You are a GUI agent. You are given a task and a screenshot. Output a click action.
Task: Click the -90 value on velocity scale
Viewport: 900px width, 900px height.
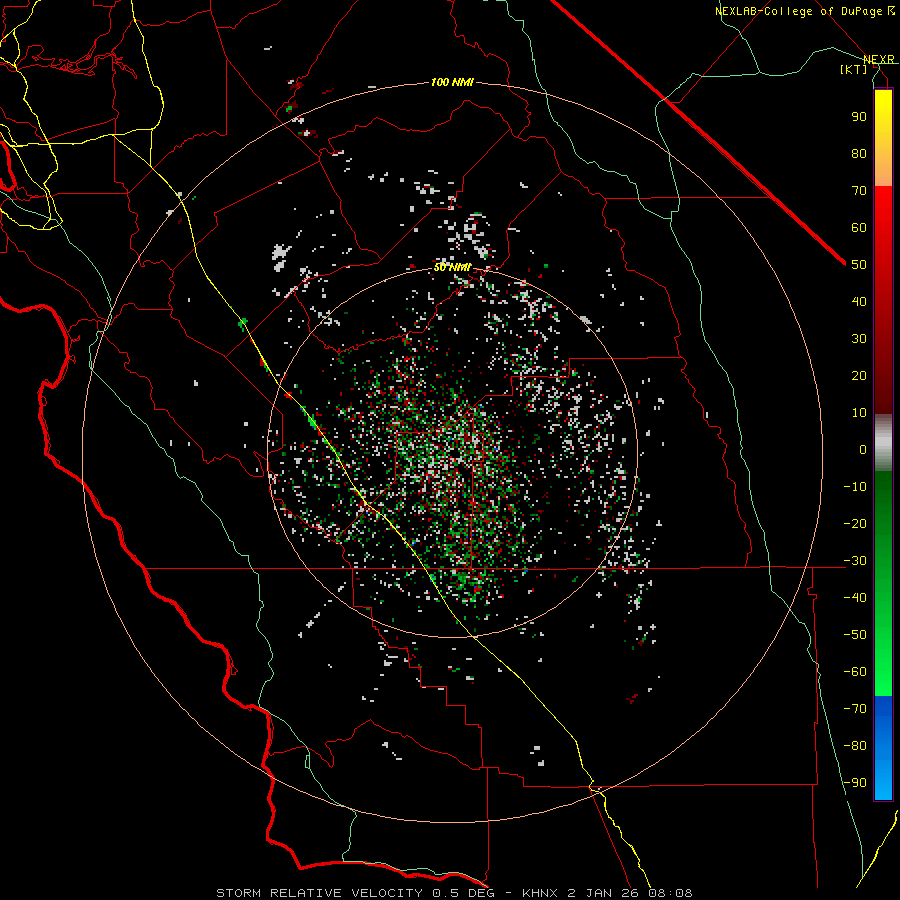tap(855, 783)
